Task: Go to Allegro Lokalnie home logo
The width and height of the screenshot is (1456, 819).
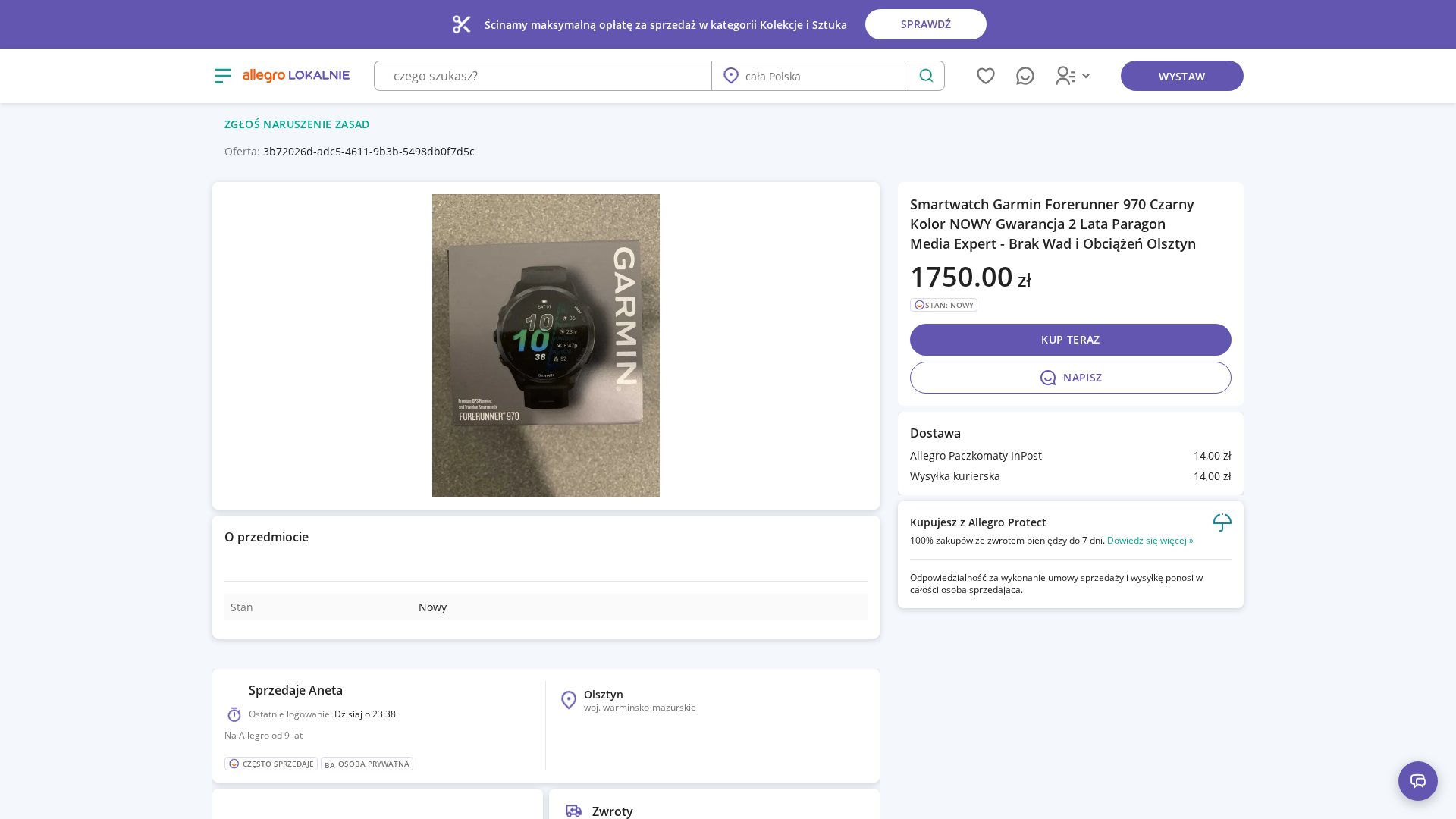Action: tap(296, 76)
